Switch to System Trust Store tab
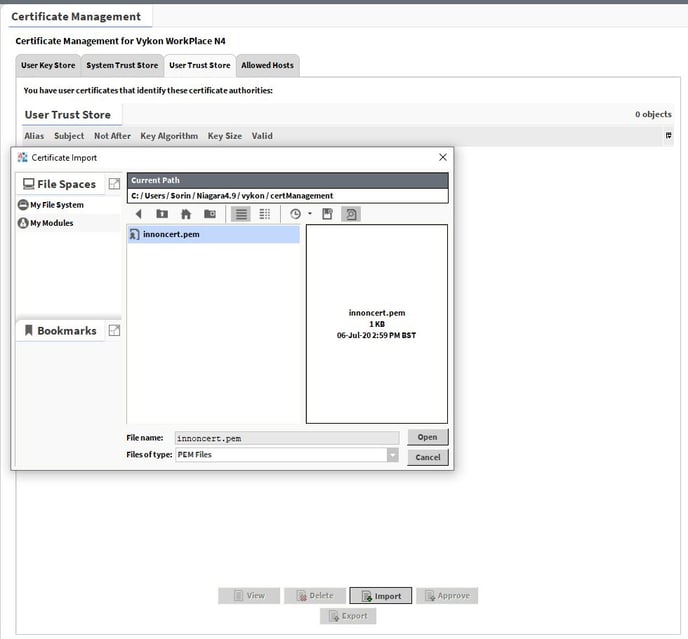The width and height of the screenshot is (688, 639). coord(122,65)
